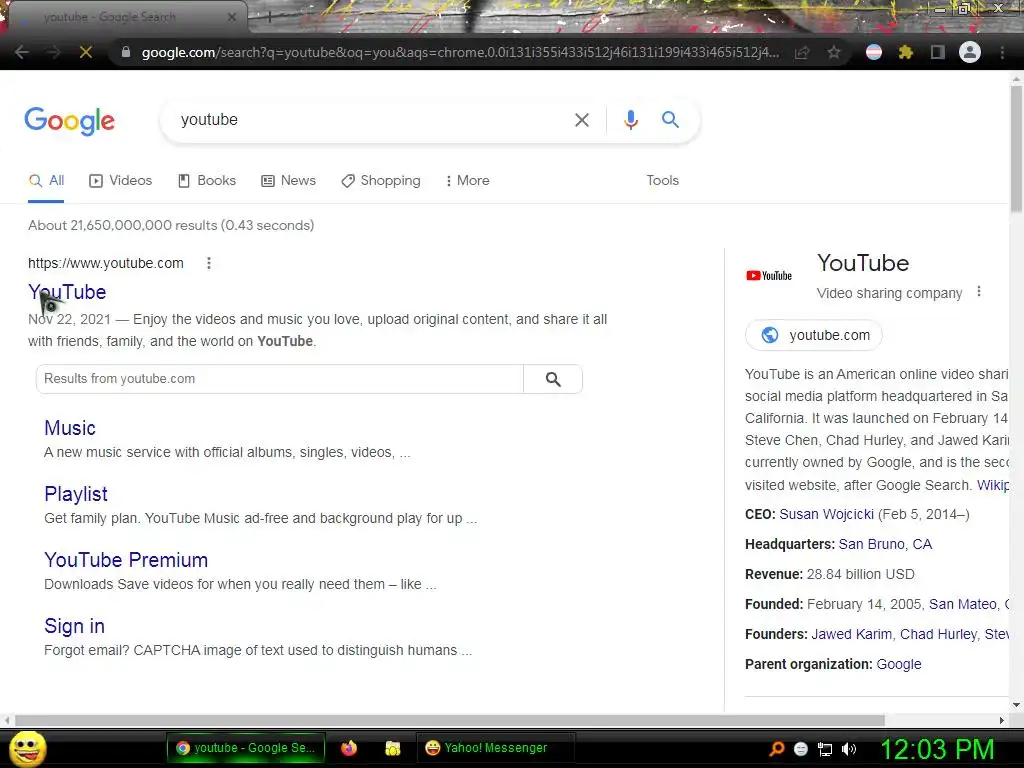Switch to the News tab
Screen dimensions: 1024x768
point(289,181)
